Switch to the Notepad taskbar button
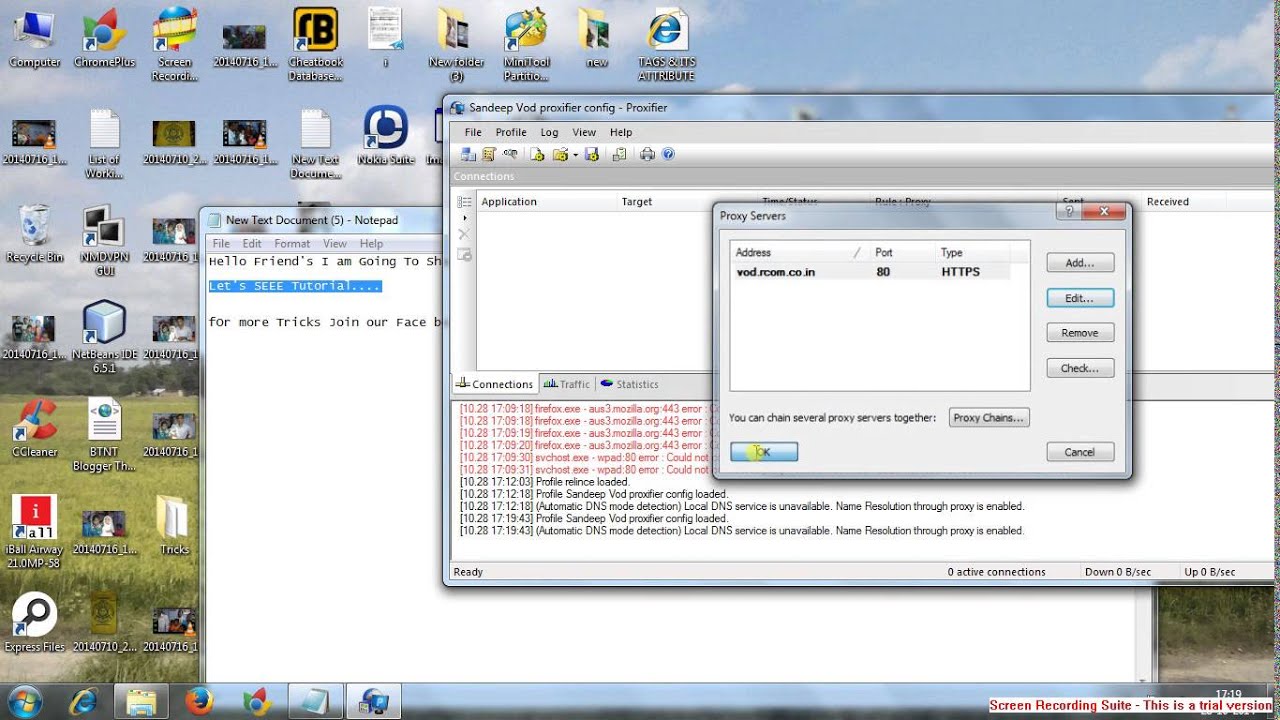Viewport: 1280px width, 720px height. coord(316,701)
